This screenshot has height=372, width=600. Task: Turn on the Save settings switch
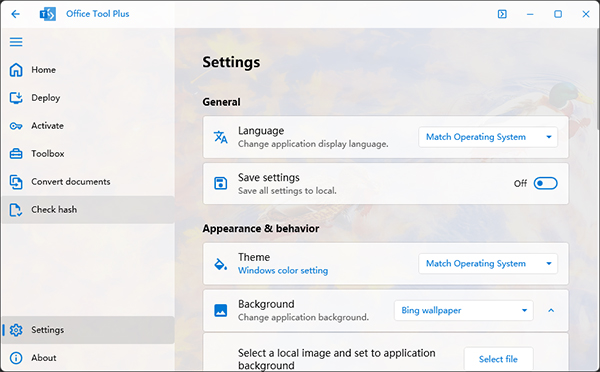545,183
